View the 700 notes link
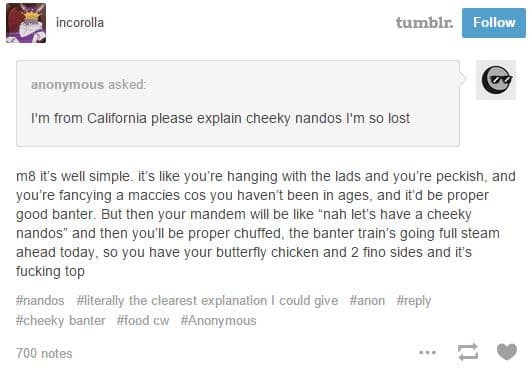529x376 pixels. tap(44, 353)
